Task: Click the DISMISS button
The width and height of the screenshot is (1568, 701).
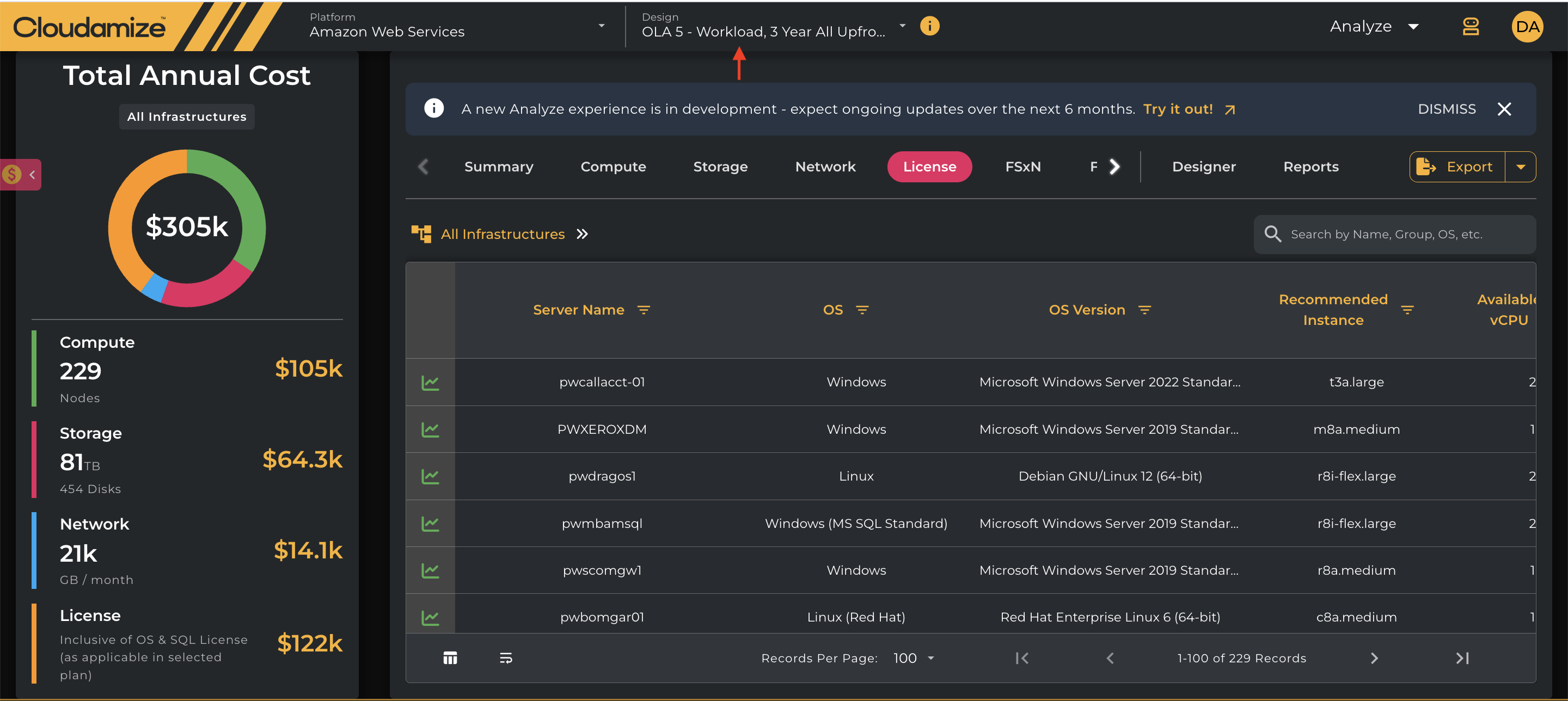Action: coord(1446,109)
